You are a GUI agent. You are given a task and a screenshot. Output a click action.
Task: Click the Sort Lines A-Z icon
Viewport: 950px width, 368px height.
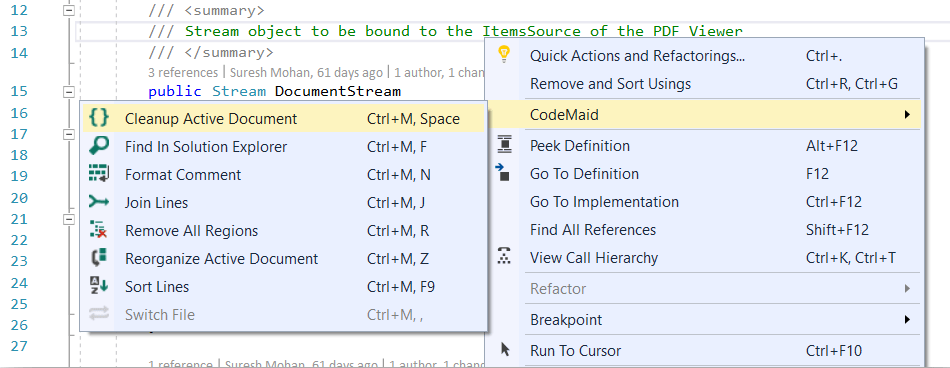click(99, 286)
